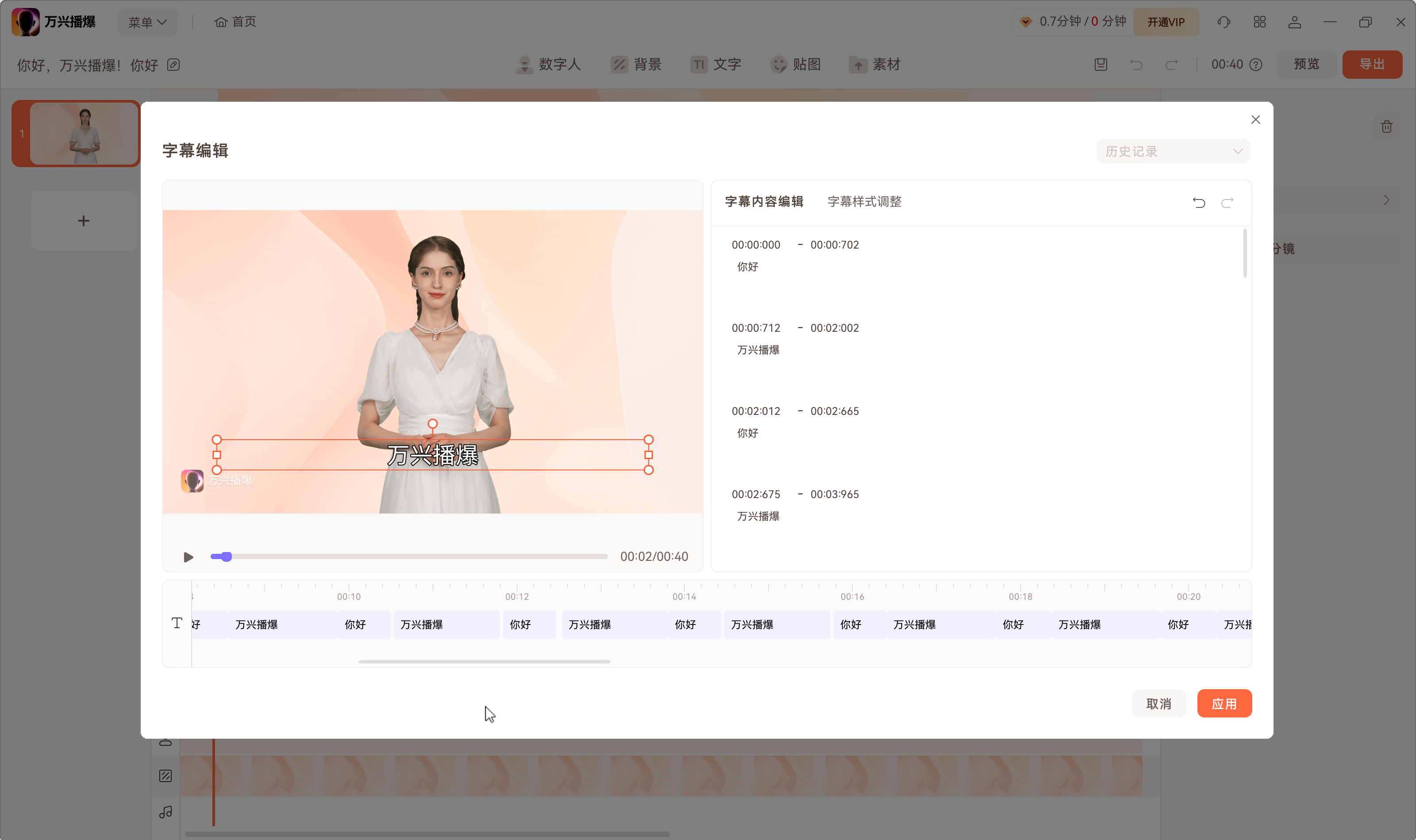This screenshot has width=1416, height=840.
Task: Open the 贴图 sticker panel
Action: click(x=795, y=65)
